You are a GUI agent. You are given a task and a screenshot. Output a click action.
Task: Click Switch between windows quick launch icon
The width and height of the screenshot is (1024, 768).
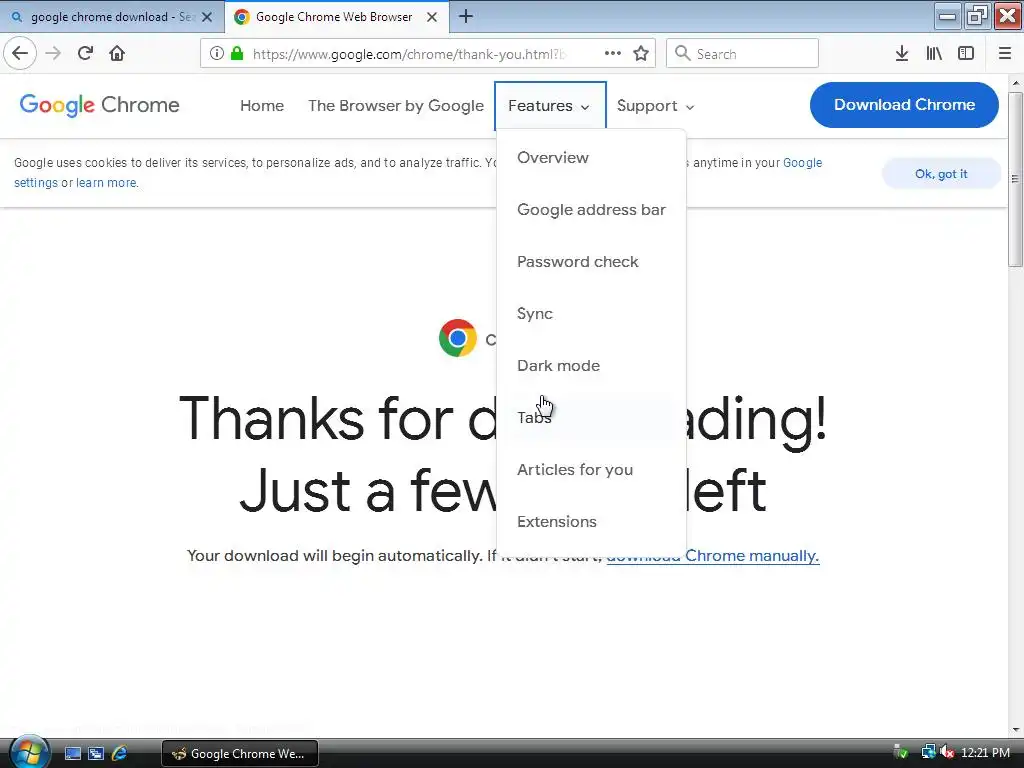tap(96, 753)
